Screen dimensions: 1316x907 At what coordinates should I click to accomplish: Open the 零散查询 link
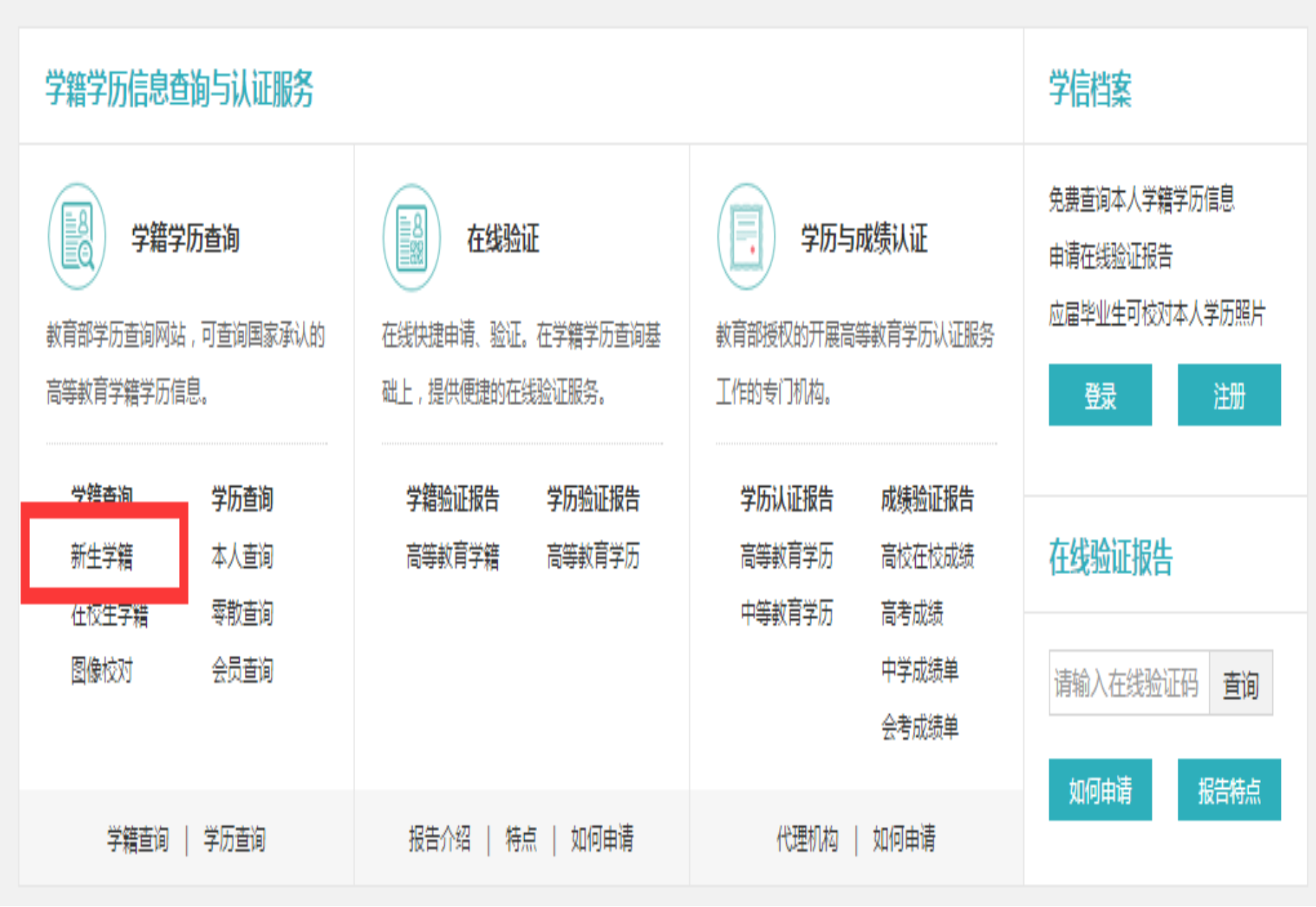(x=242, y=613)
